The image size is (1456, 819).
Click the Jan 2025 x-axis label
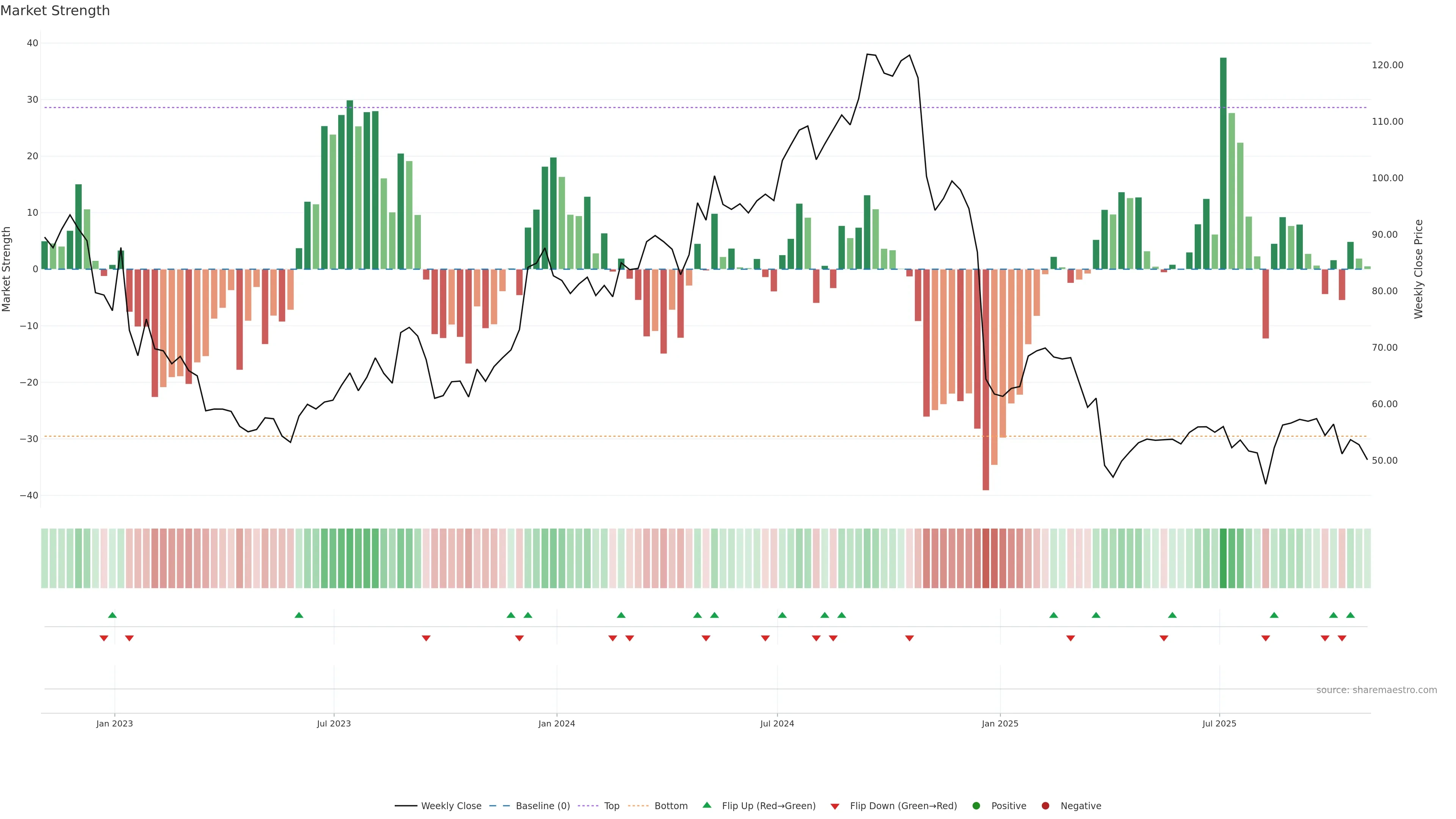click(1000, 723)
